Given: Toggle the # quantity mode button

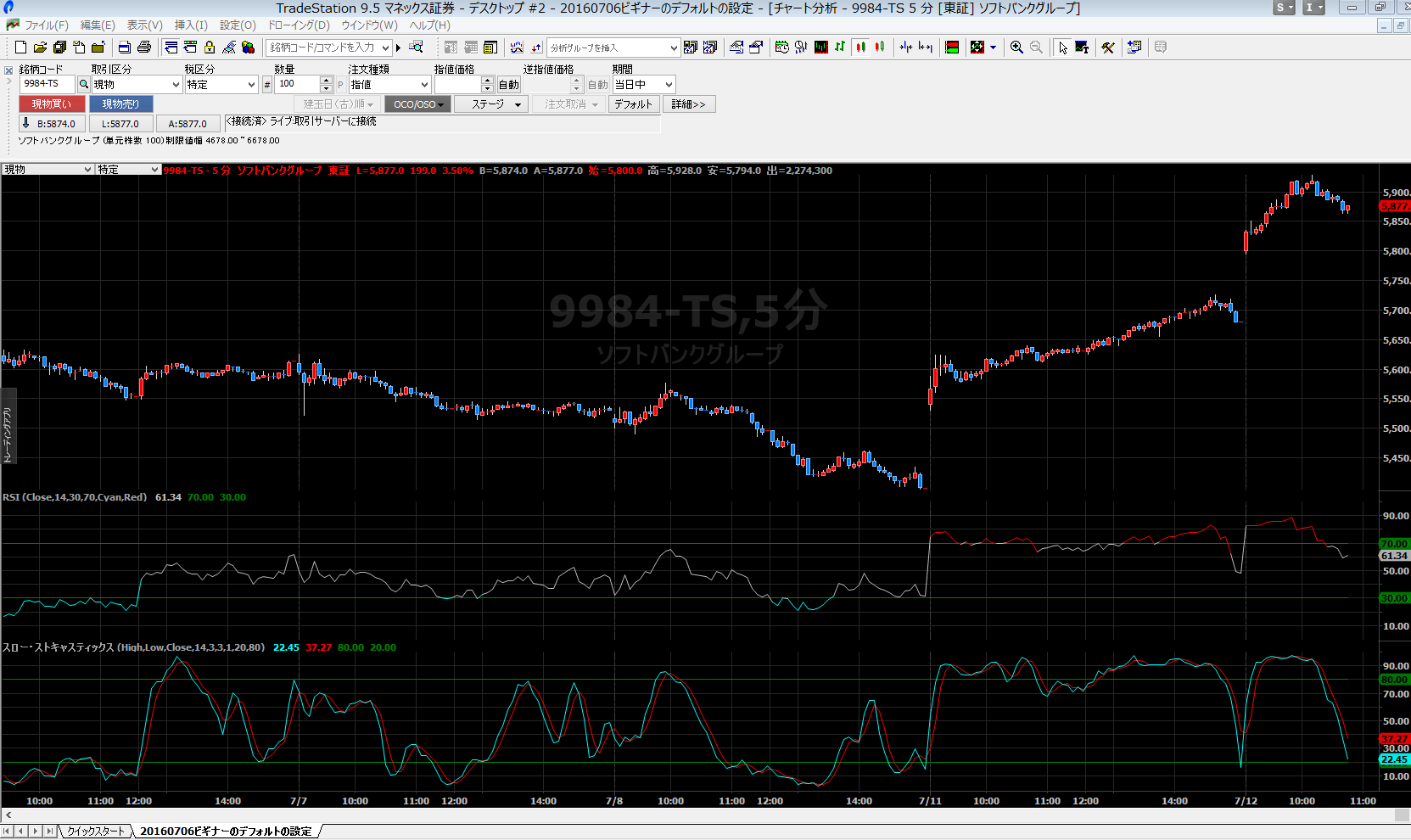Looking at the screenshot, I should (x=266, y=84).
